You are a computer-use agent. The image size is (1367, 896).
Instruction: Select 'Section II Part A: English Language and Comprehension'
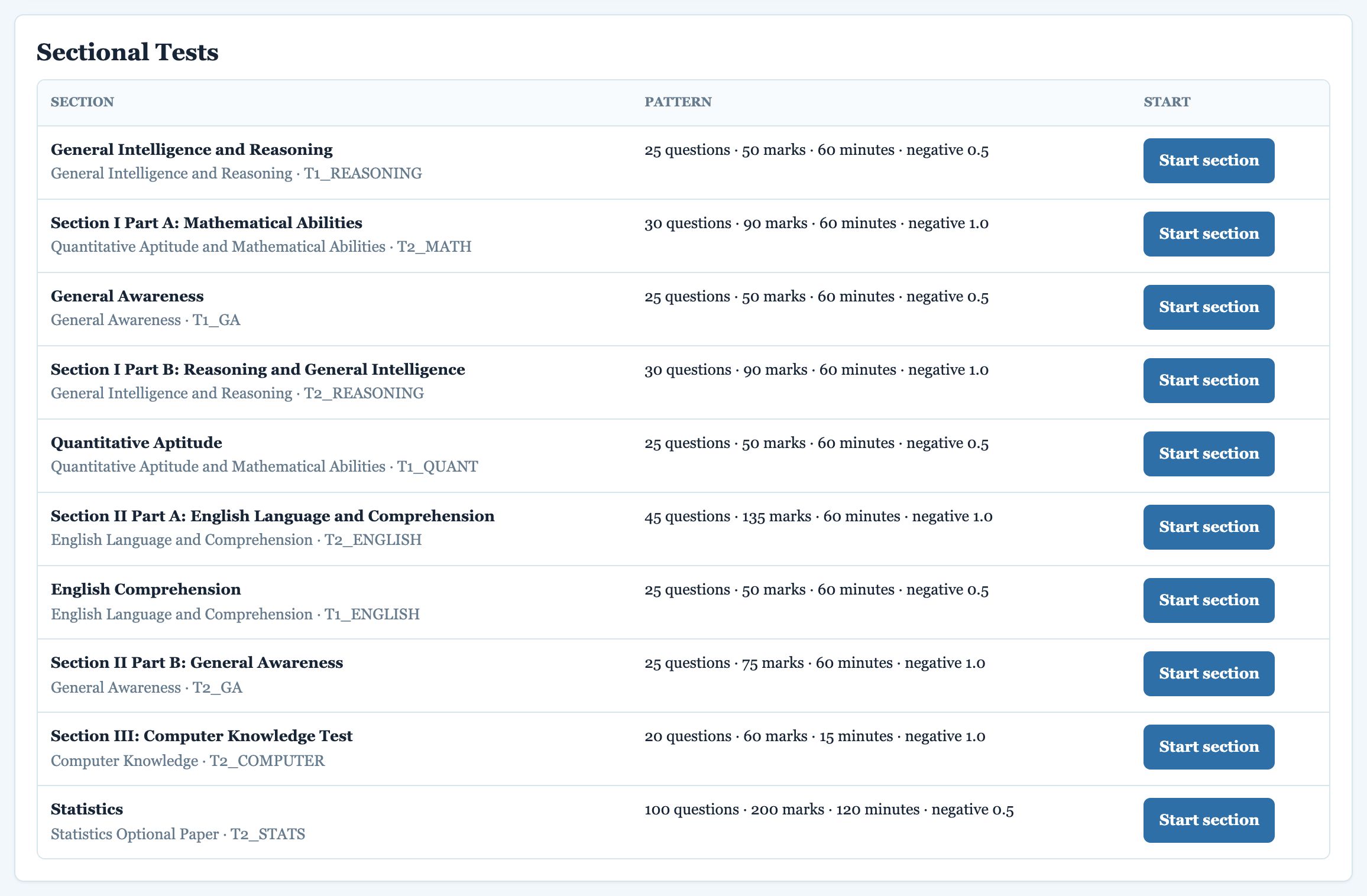point(273,516)
